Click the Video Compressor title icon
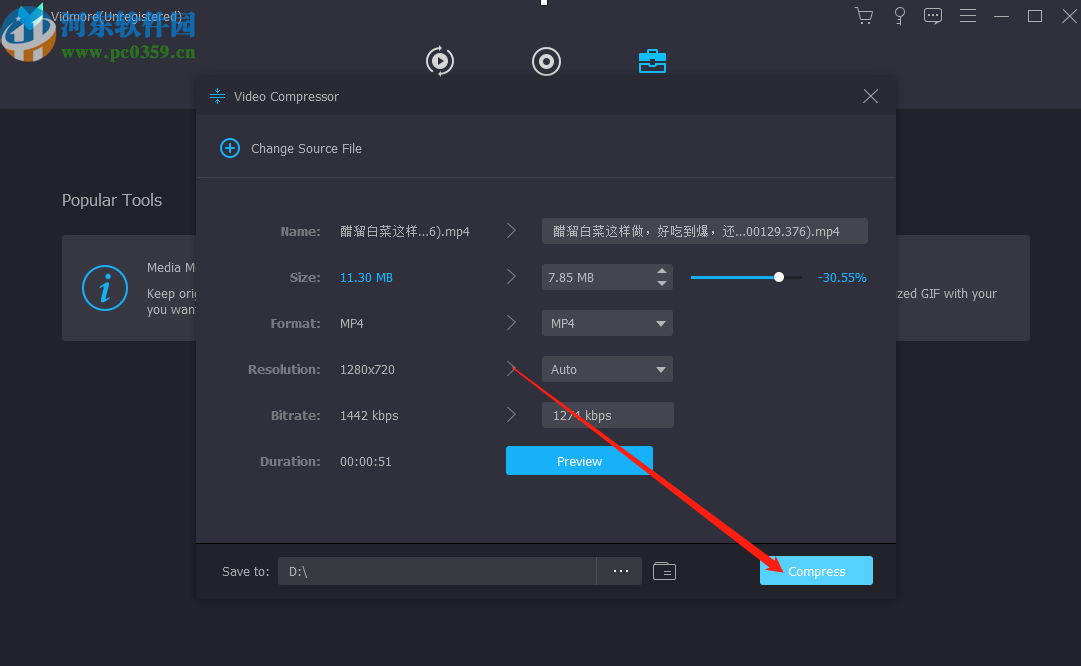Image resolution: width=1081 pixels, height=666 pixels. (217, 97)
